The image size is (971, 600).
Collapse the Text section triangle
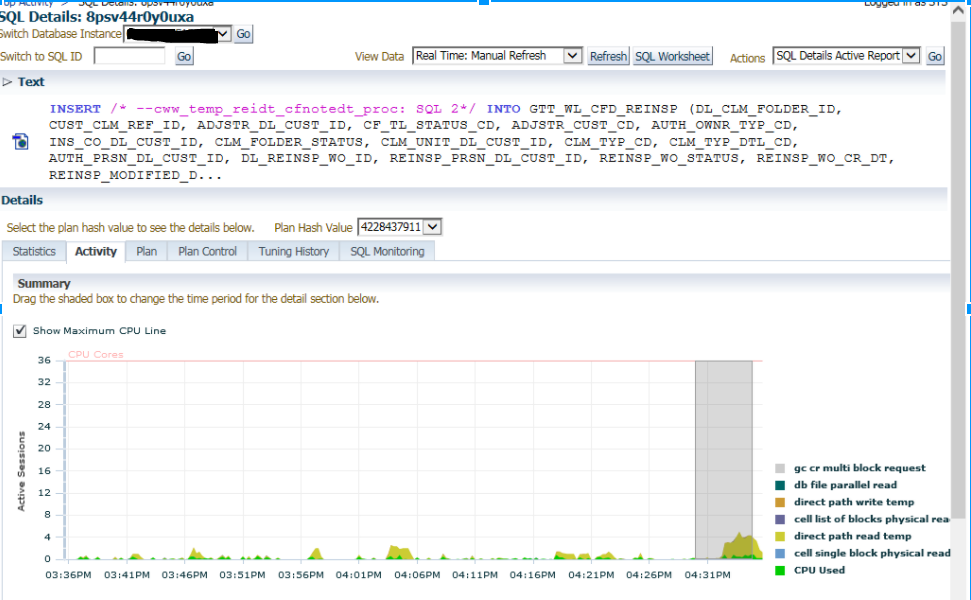pyautogui.click(x=7, y=82)
